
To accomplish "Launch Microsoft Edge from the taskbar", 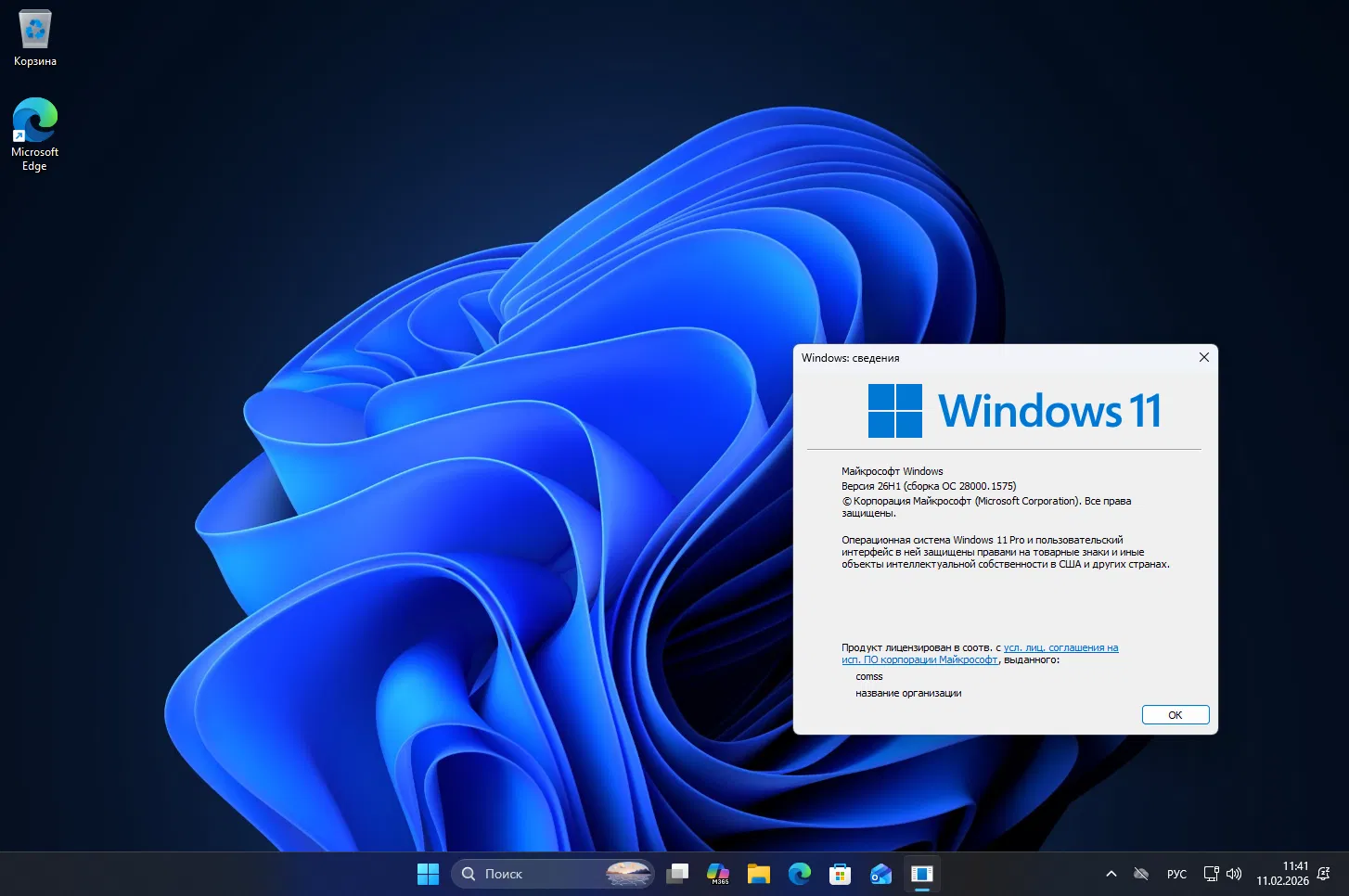I will pyautogui.click(x=800, y=873).
